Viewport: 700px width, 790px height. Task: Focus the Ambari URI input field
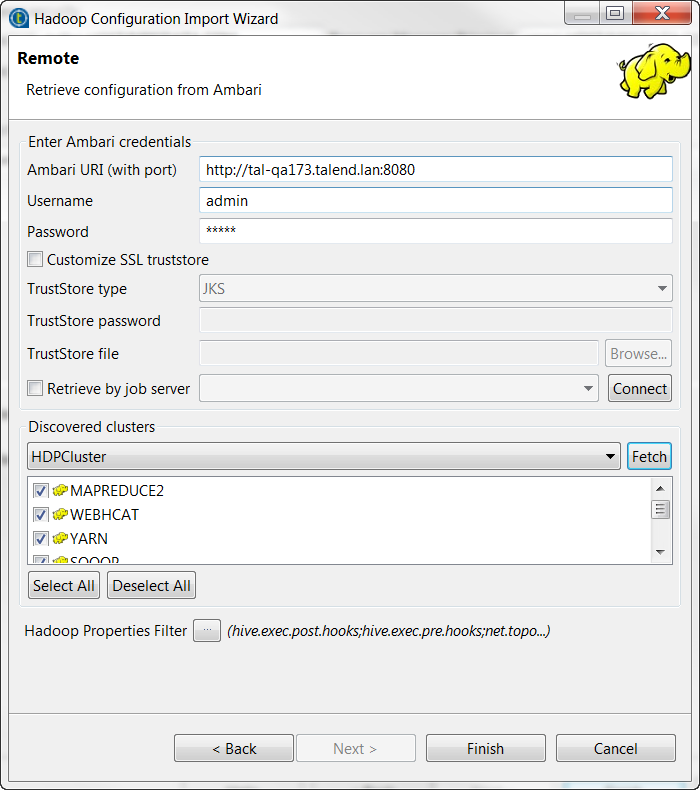pos(435,169)
